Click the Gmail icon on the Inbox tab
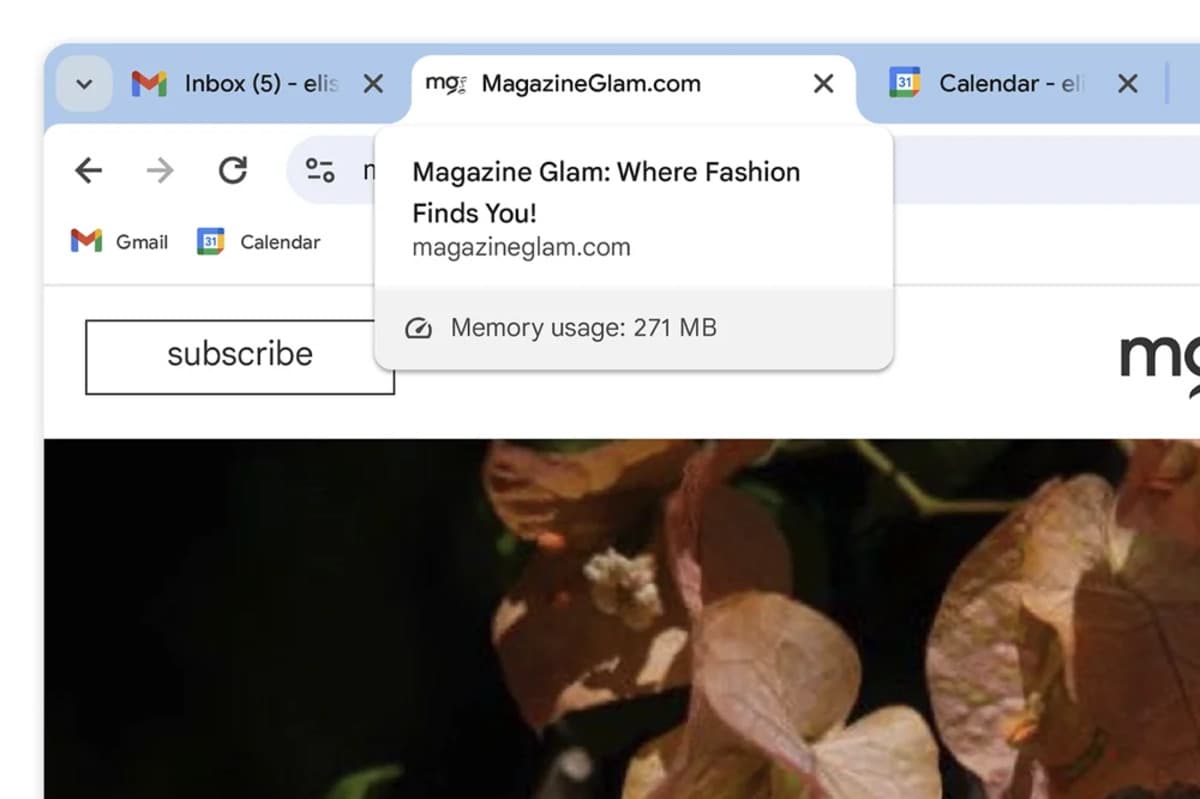Image resolution: width=1200 pixels, height=799 pixels. (148, 84)
